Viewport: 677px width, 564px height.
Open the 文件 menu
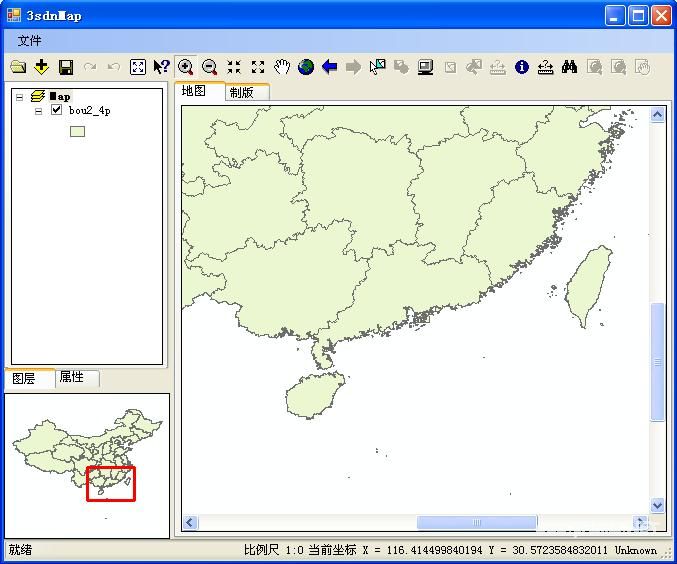(x=30, y=41)
